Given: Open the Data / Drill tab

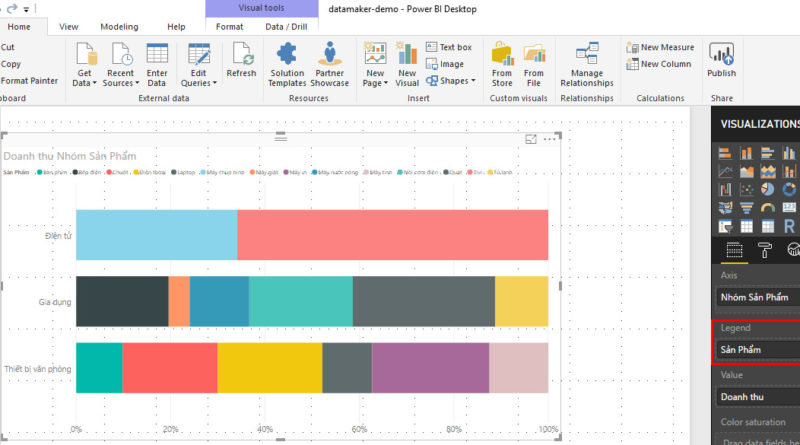Looking at the screenshot, I should (x=286, y=27).
